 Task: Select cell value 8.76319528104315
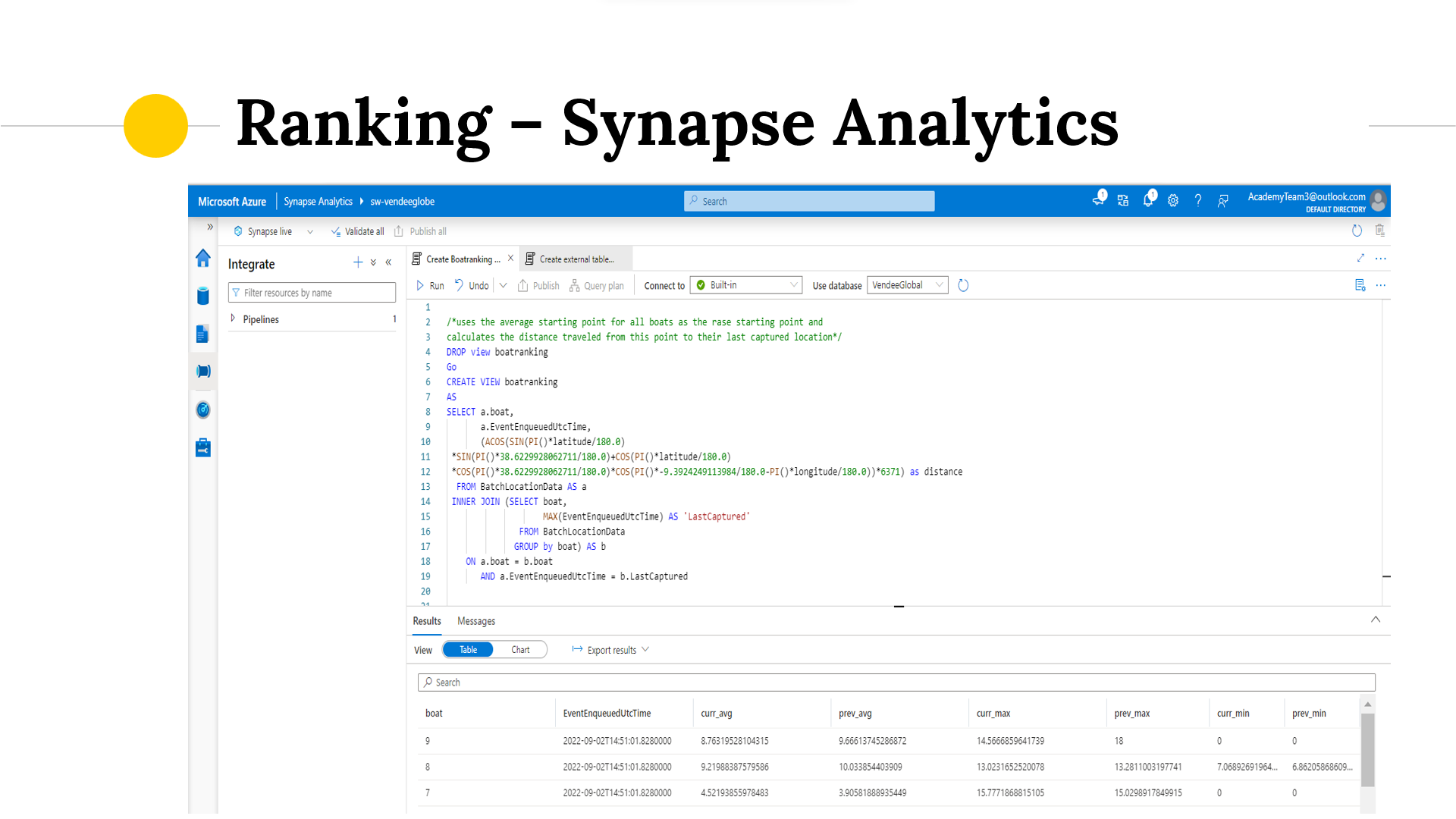click(735, 741)
